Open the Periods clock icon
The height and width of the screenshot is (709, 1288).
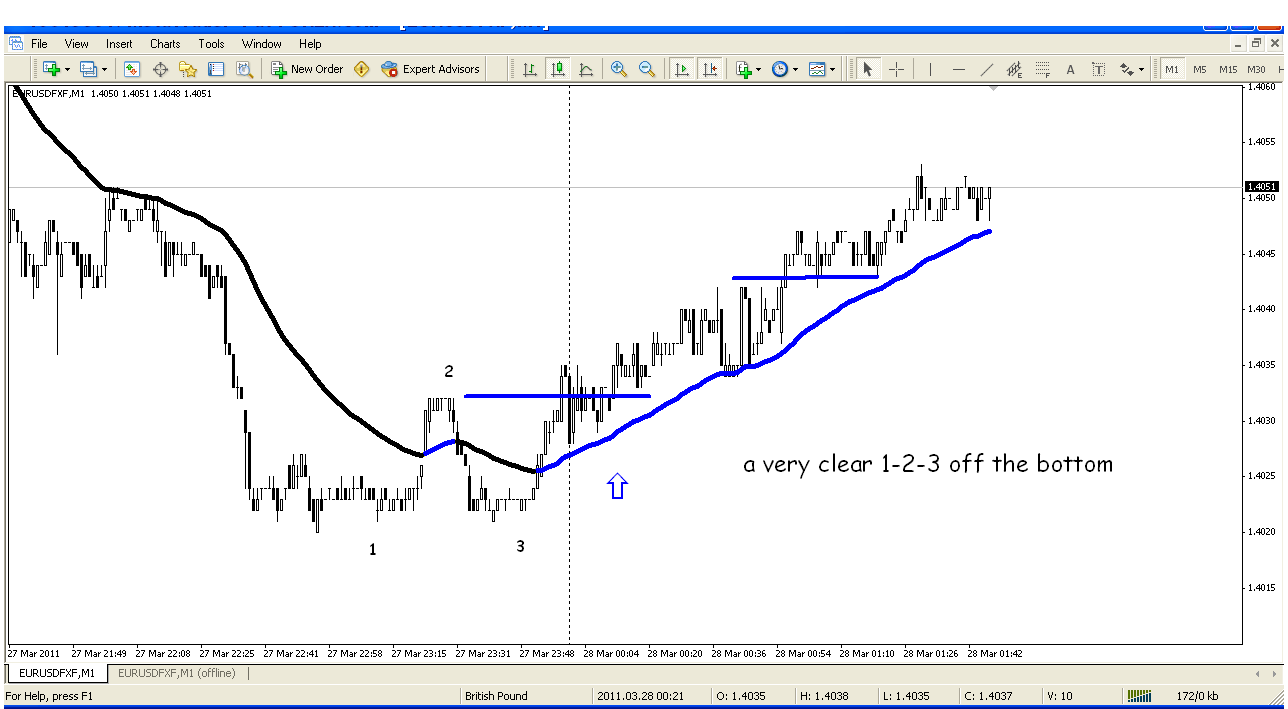point(780,69)
